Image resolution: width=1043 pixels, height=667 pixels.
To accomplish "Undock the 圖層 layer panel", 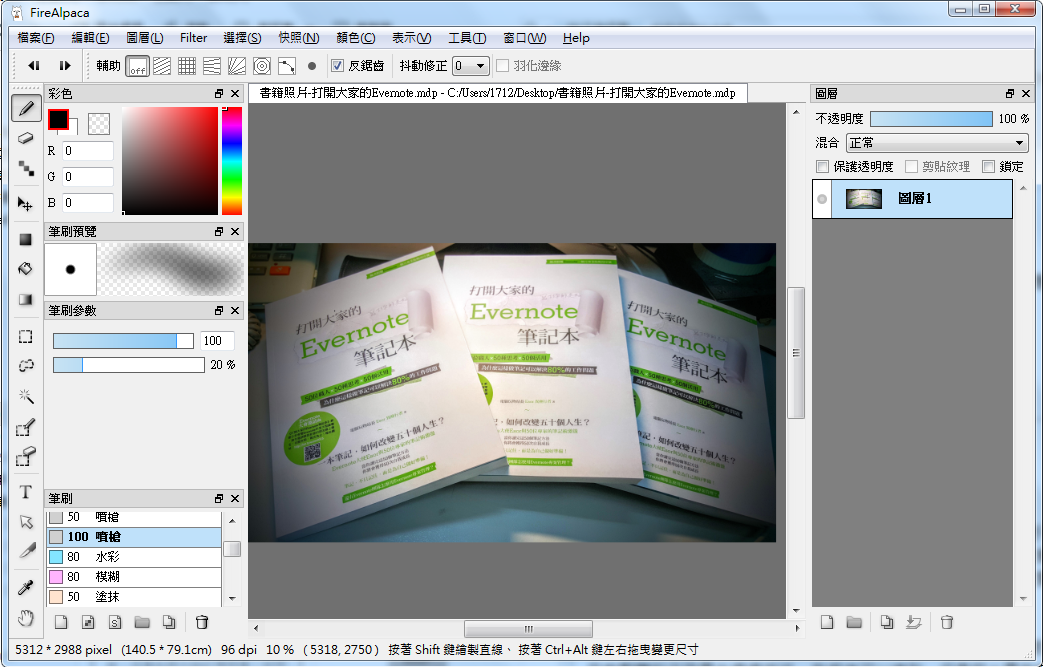I will point(1010,94).
